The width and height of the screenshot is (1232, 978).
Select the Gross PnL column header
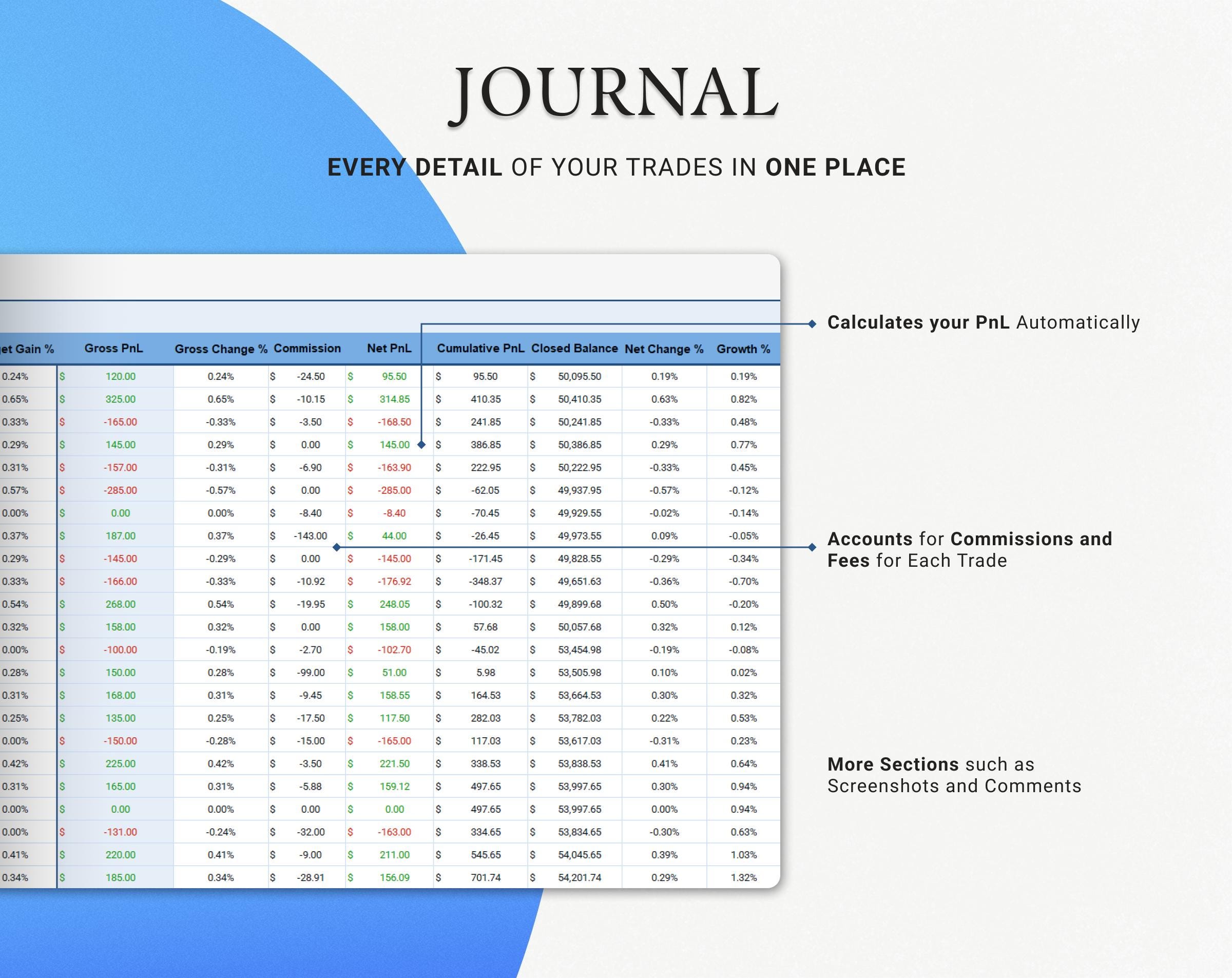114,349
